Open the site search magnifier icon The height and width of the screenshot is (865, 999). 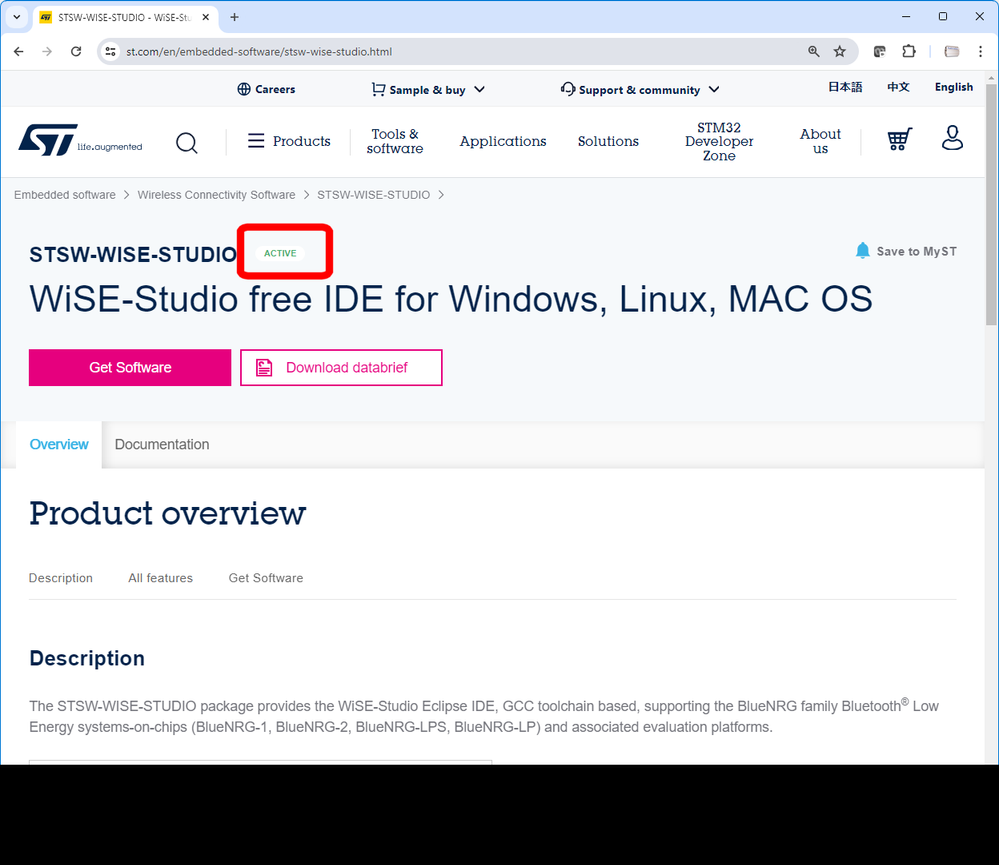(x=187, y=143)
